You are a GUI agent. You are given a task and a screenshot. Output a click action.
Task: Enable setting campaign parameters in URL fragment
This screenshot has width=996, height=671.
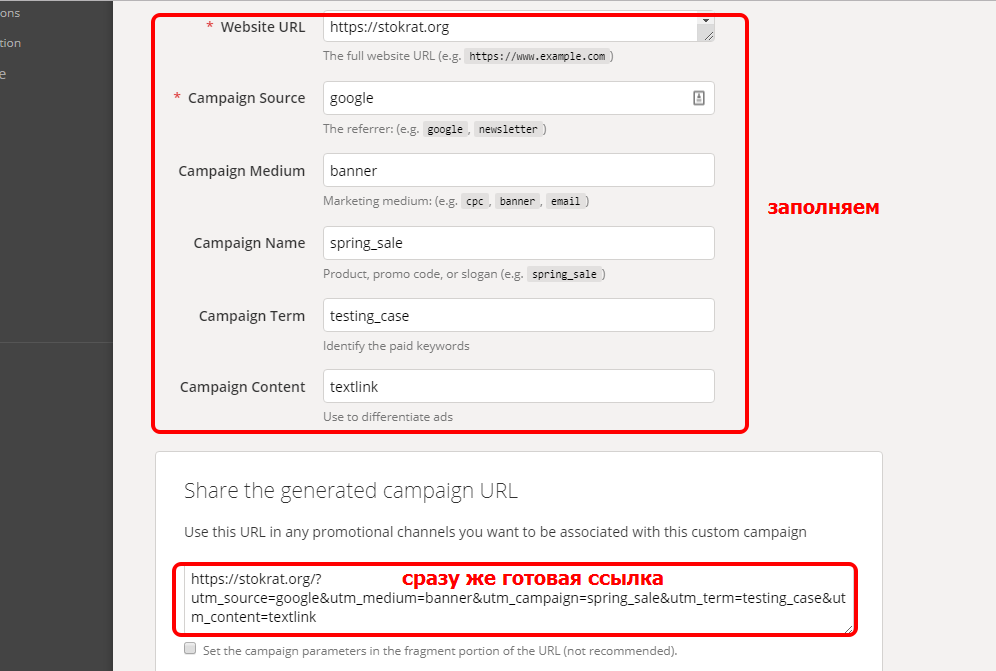pos(191,649)
